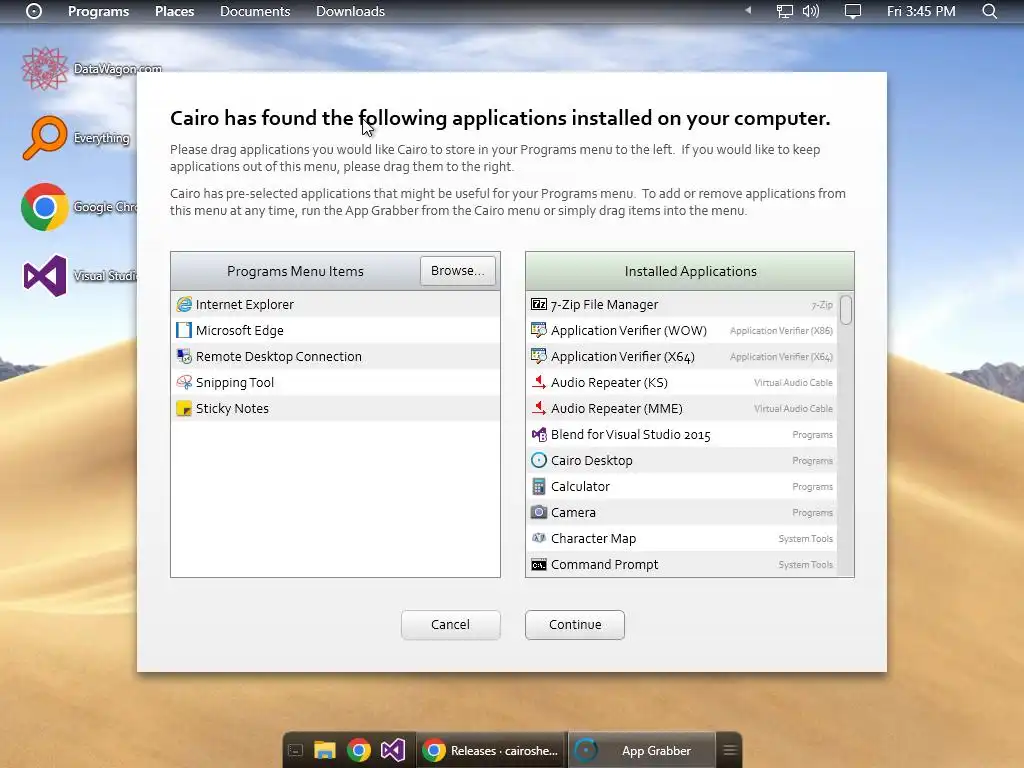Open the taskbar desktop overlay icon
Viewport: 1024px width, 768px height.
click(296, 750)
